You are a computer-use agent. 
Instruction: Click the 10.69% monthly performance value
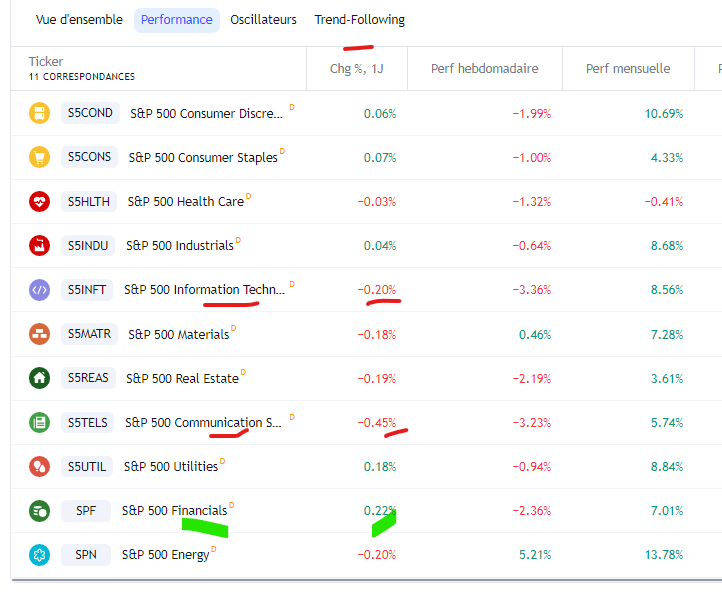[664, 114]
